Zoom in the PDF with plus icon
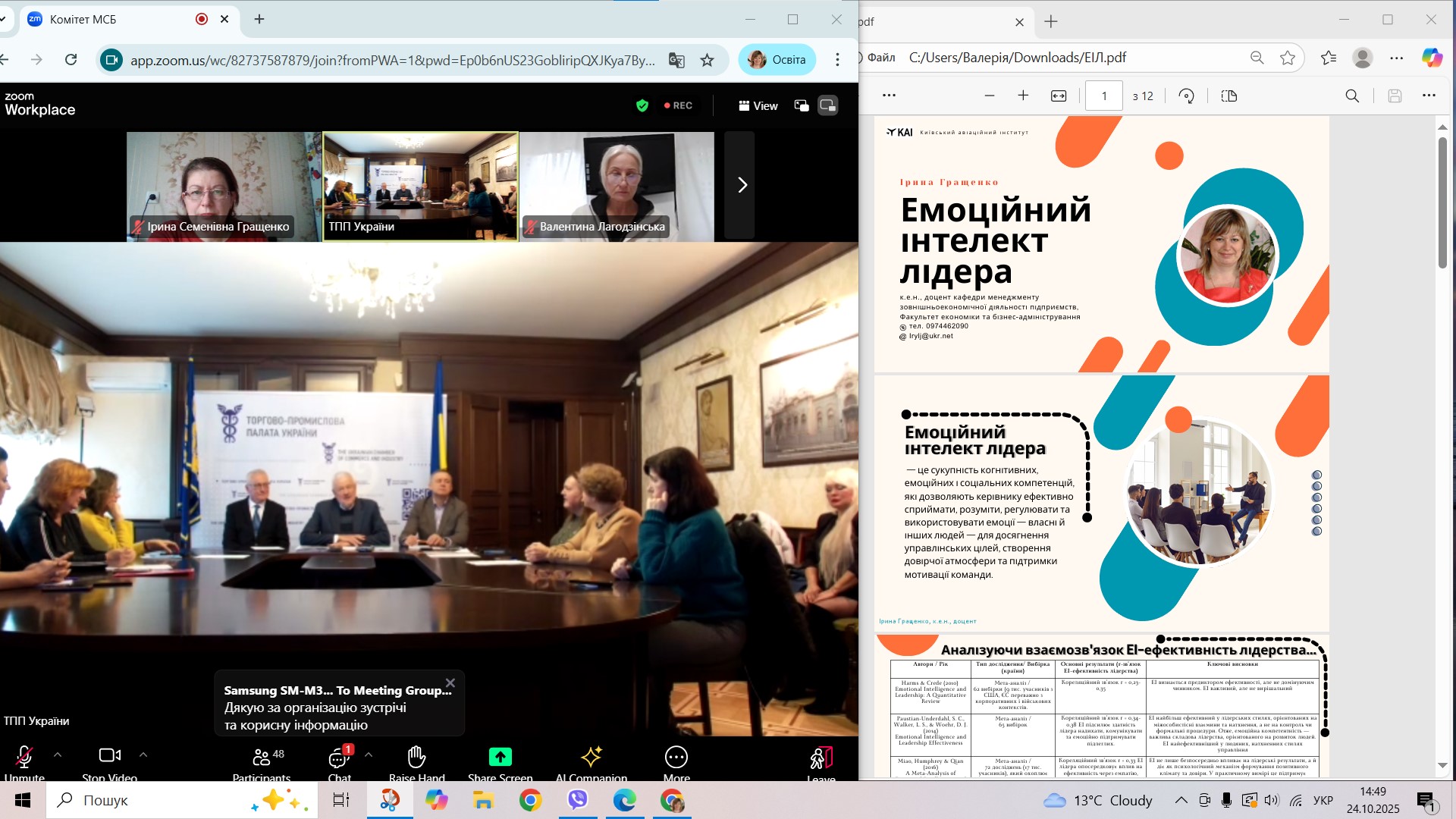This screenshot has width=1456, height=819. [1023, 96]
